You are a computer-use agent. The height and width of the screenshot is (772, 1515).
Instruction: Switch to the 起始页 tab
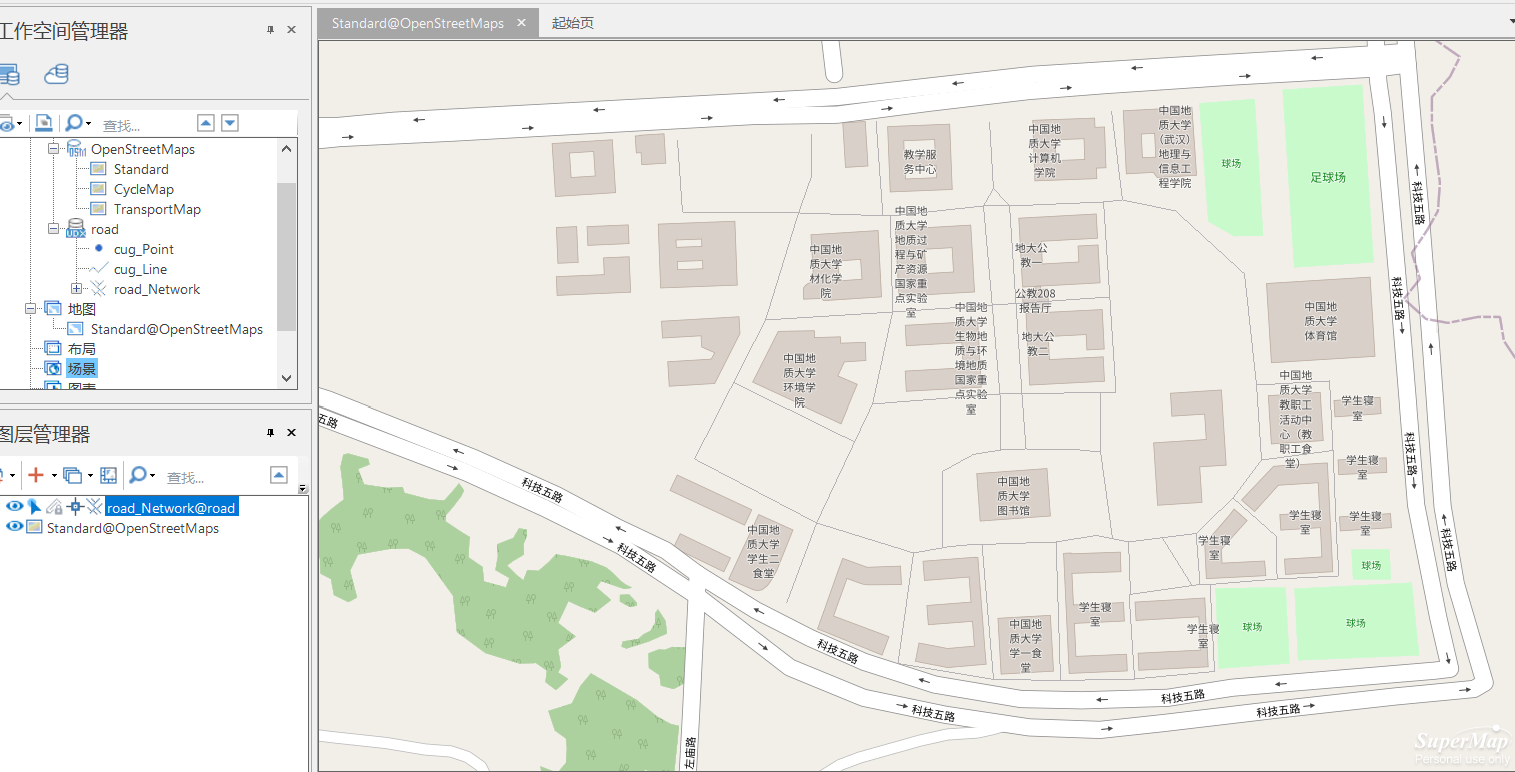(573, 22)
